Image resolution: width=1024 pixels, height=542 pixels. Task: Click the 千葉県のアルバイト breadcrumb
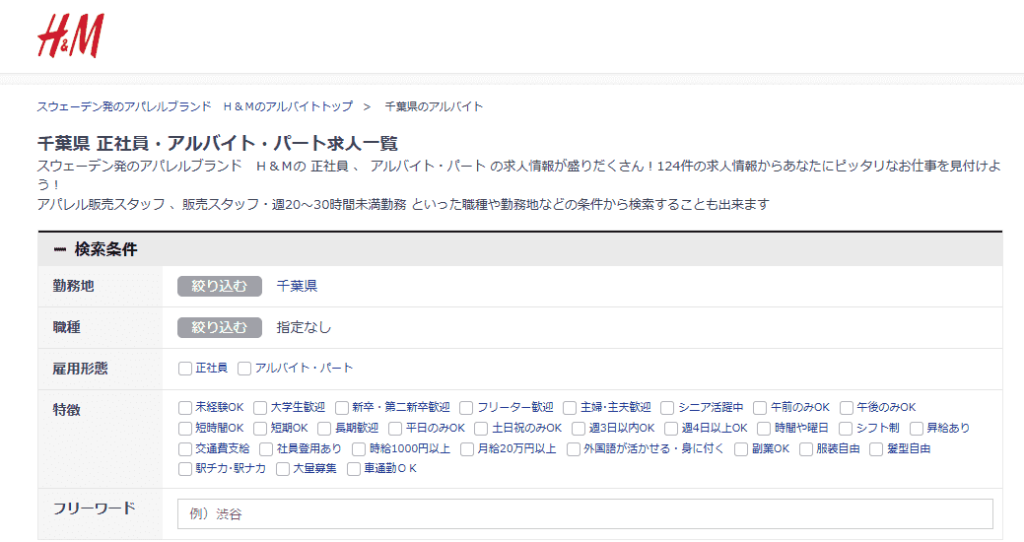point(434,106)
